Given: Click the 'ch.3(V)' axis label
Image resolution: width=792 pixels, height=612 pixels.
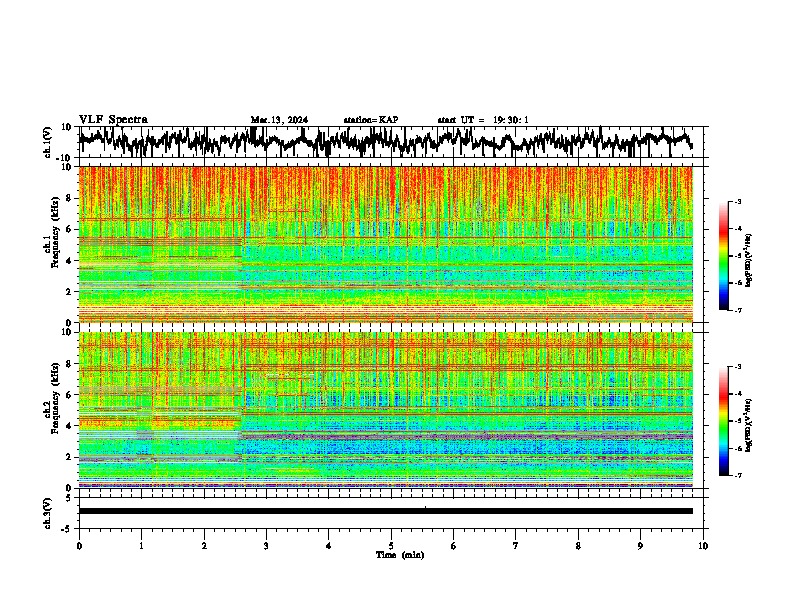Looking at the screenshot, I should click(48, 513).
